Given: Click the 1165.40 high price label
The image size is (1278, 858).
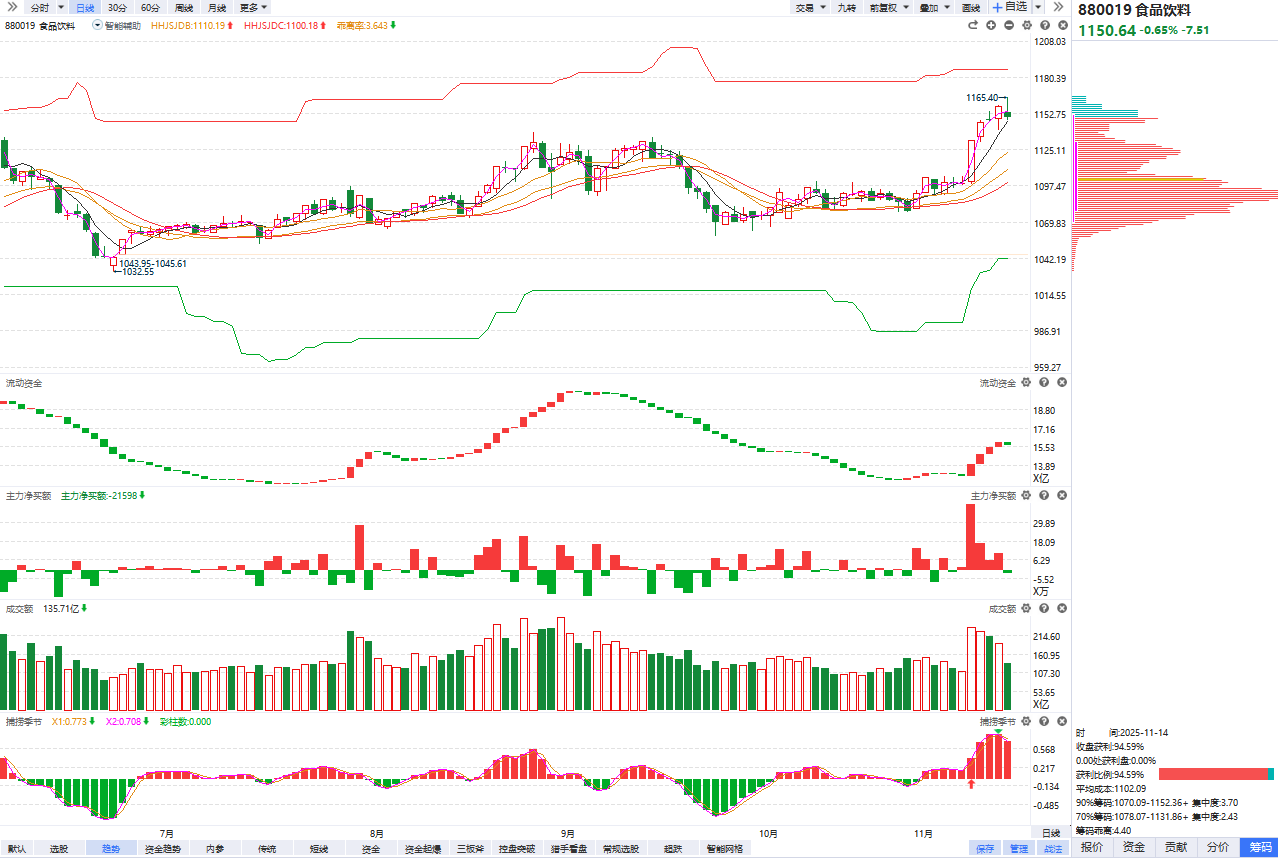Looking at the screenshot, I should 981,97.
